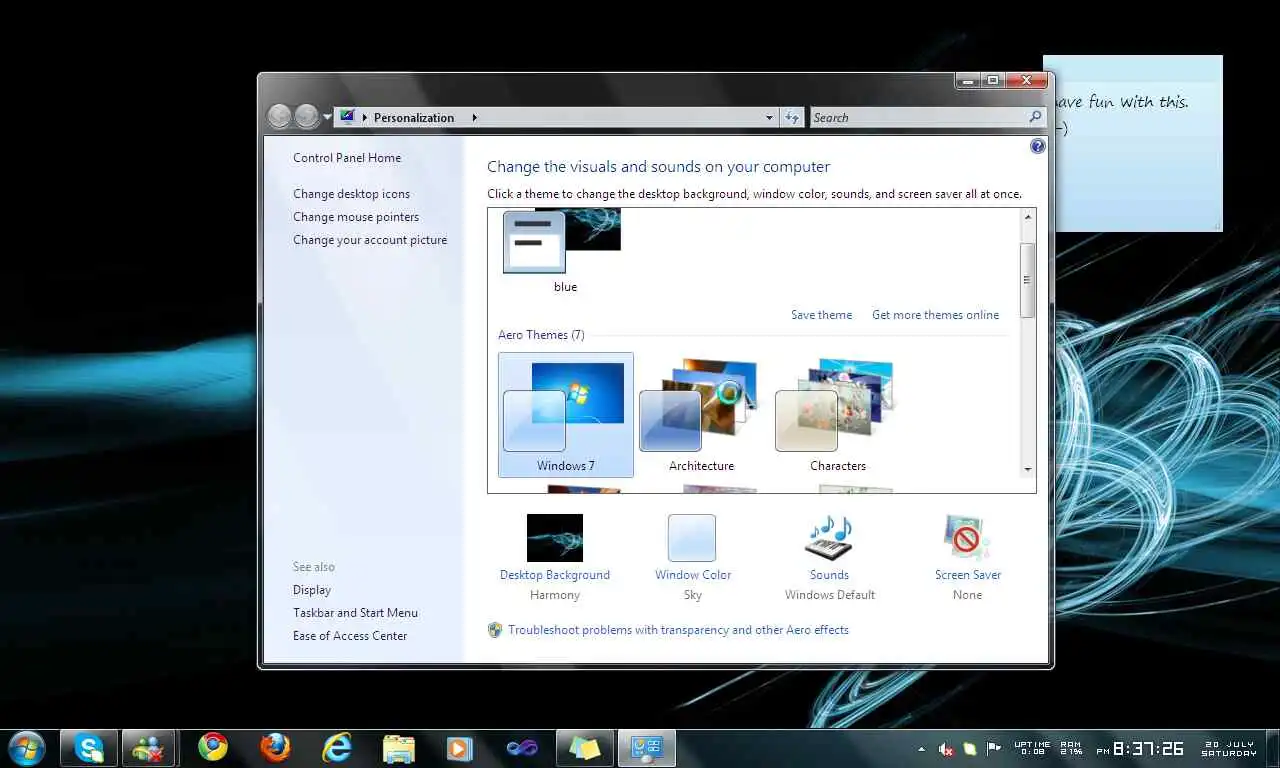Click the theme list scrollbar thumb
The image size is (1280, 768).
point(1027,280)
